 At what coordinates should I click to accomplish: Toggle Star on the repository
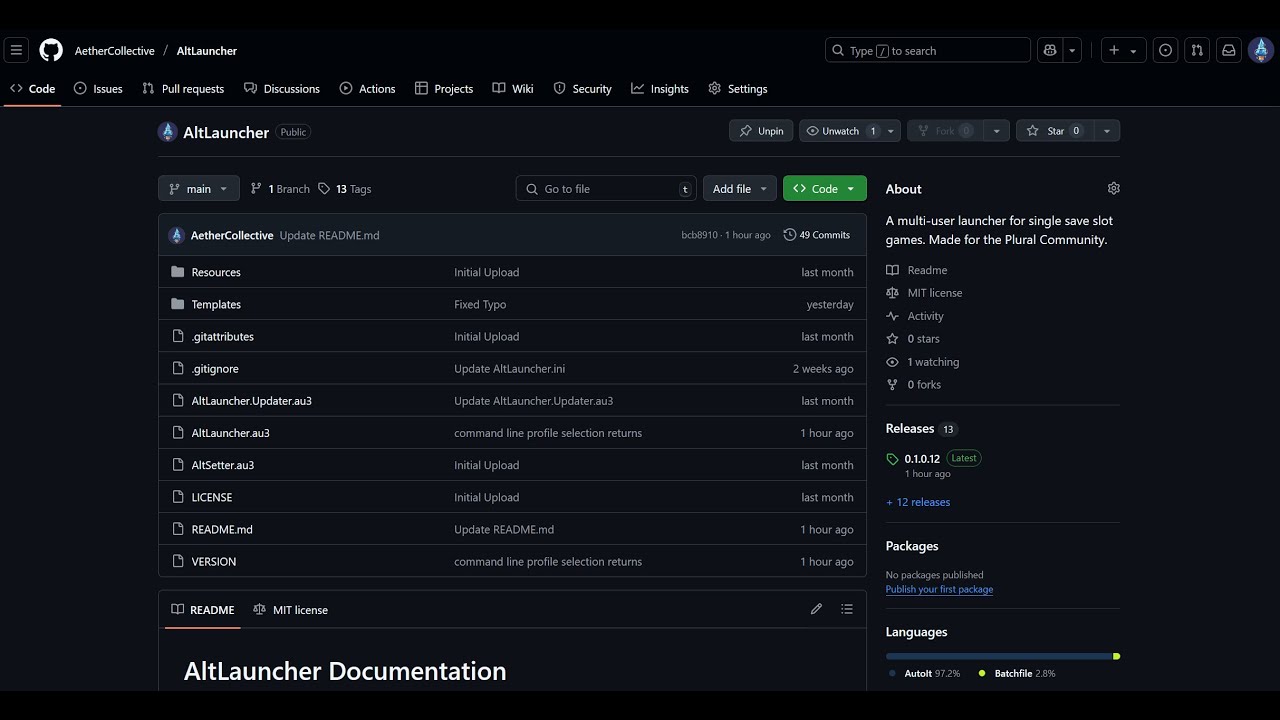tap(1054, 131)
